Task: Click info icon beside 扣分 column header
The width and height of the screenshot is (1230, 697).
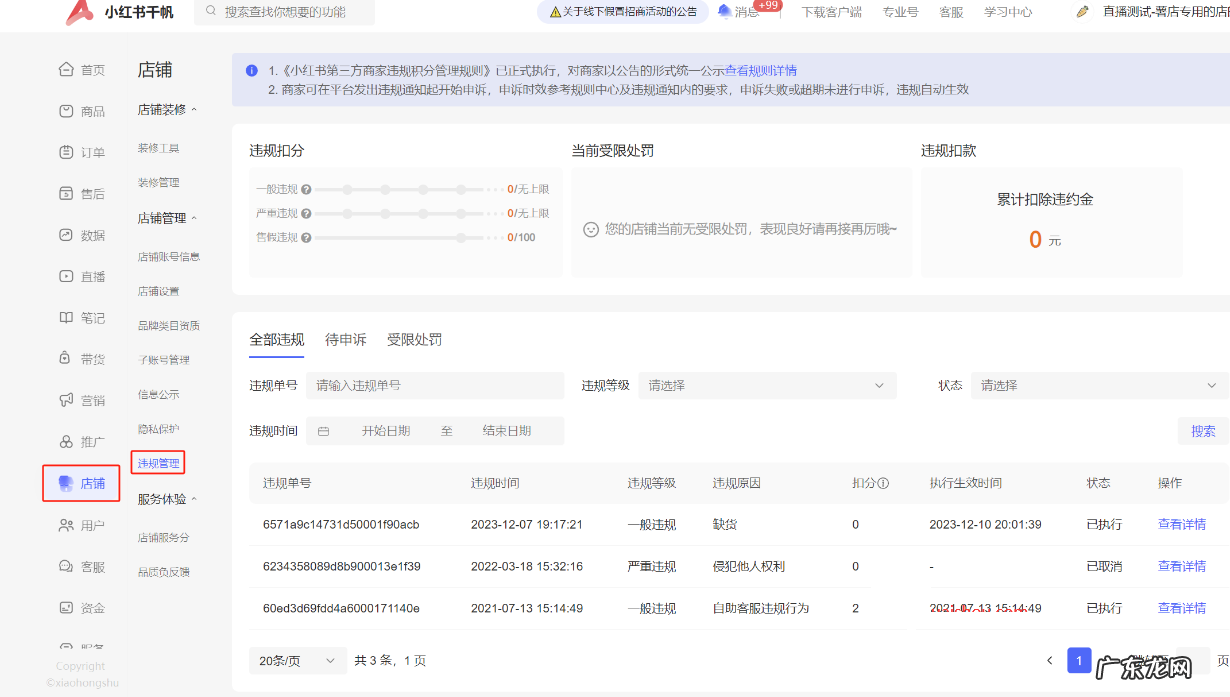Action: pos(883,483)
